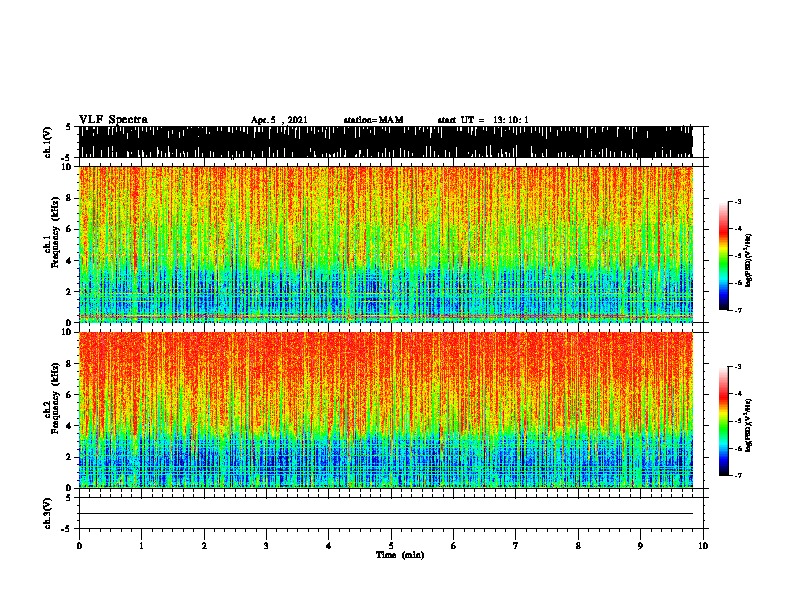Click the 1 tick on time axis
Image resolution: width=792 pixels, height=612 pixels.
click(x=141, y=546)
